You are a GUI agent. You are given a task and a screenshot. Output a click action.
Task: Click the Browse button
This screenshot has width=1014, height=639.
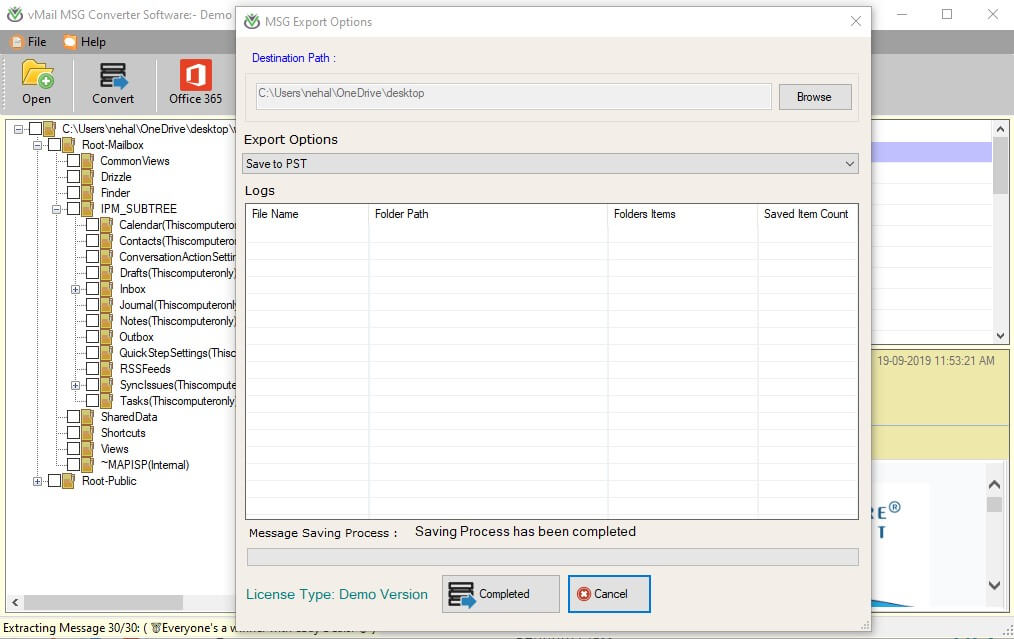click(x=815, y=97)
